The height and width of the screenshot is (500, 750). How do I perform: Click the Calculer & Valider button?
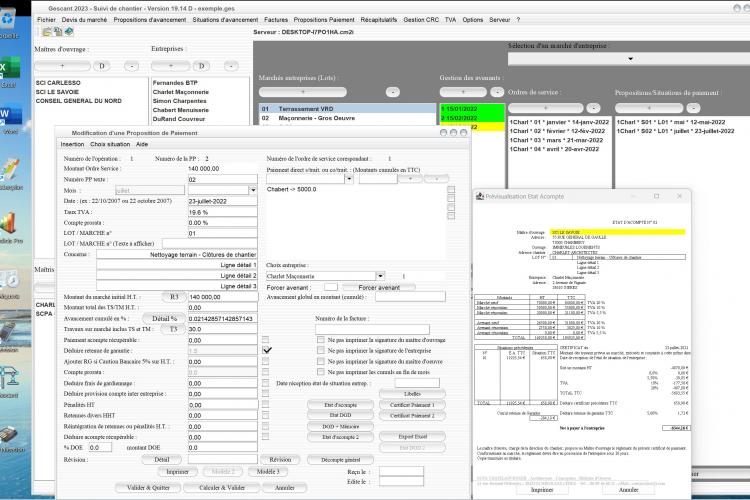pos(222,488)
